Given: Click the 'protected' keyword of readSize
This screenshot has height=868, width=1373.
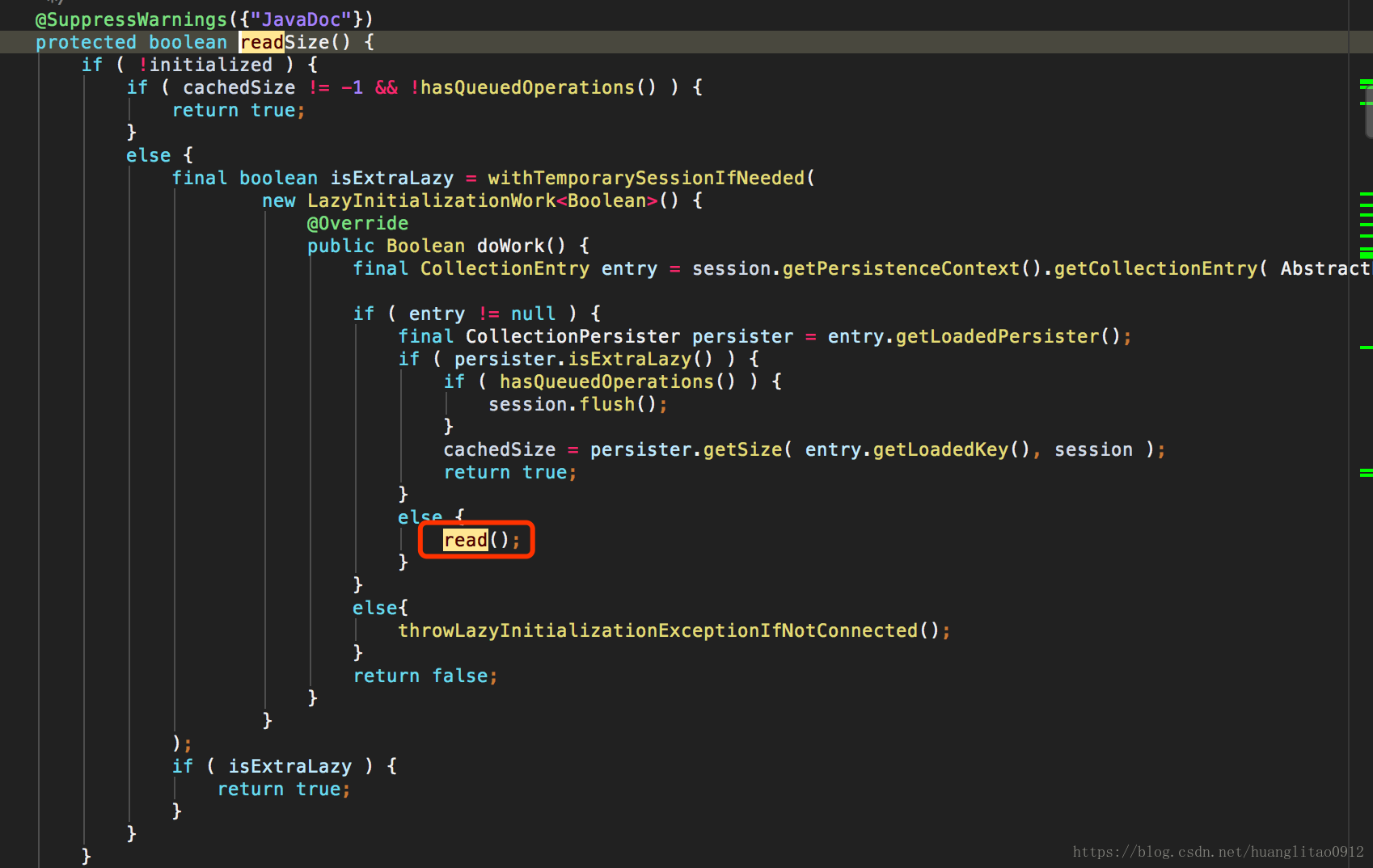Looking at the screenshot, I should pyautogui.click(x=86, y=42).
